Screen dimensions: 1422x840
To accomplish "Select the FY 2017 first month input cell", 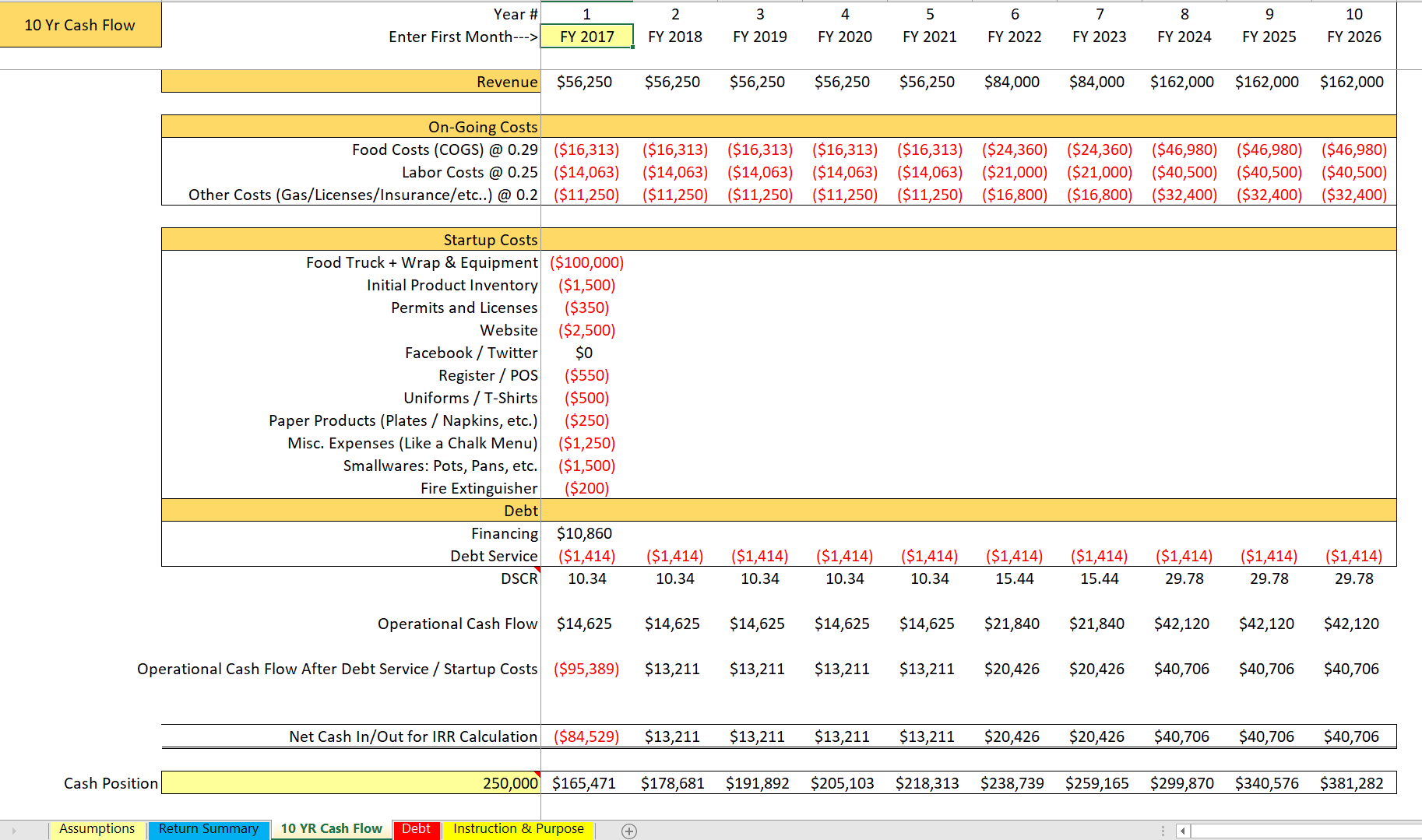I will coord(586,36).
